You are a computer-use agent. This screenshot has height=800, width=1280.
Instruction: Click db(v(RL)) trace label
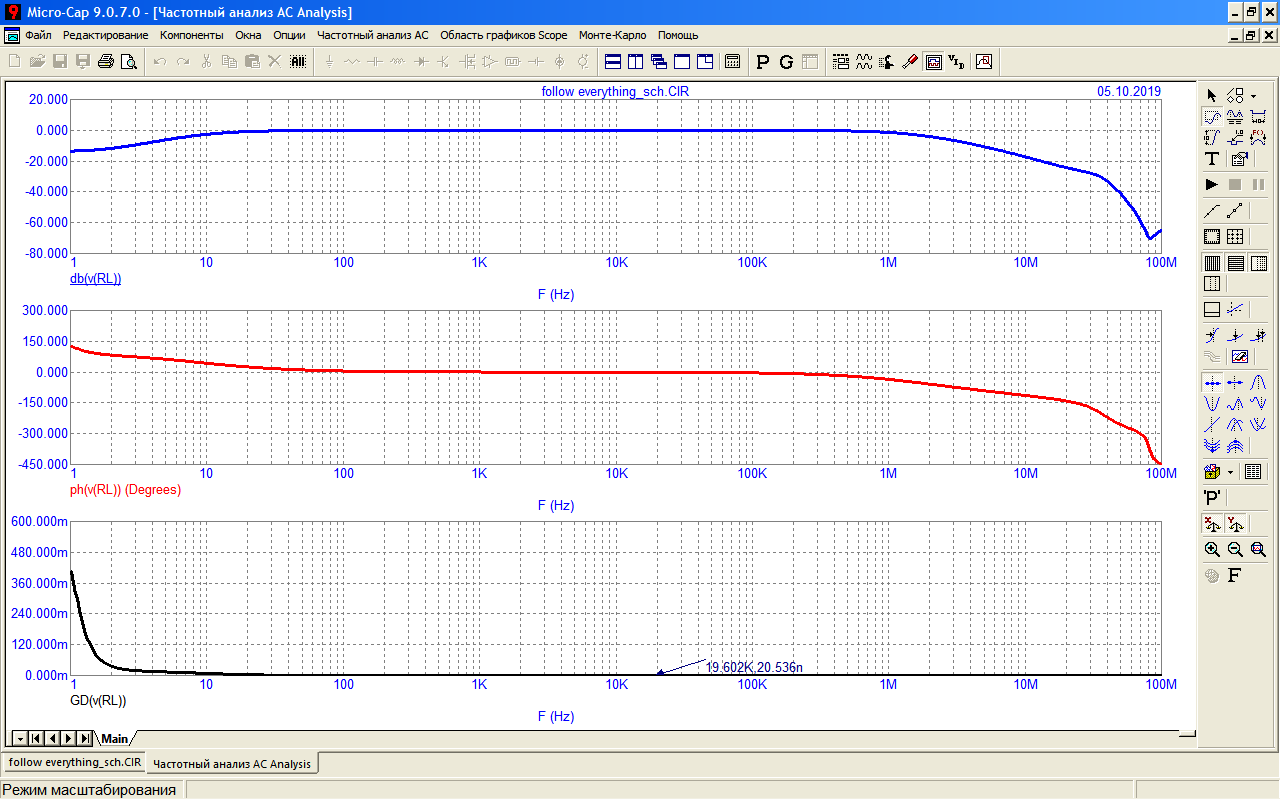coord(95,279)
